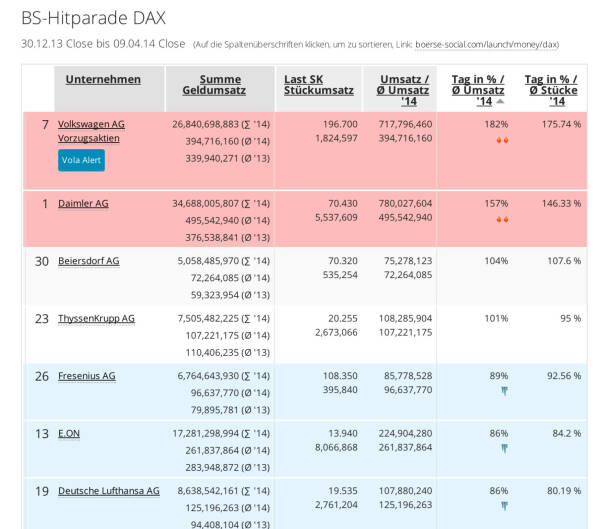Viewport: 600px width, 529px height.
Task: Sort by Tag in % / Ø Umsatz '14
Action: [476, 89]
